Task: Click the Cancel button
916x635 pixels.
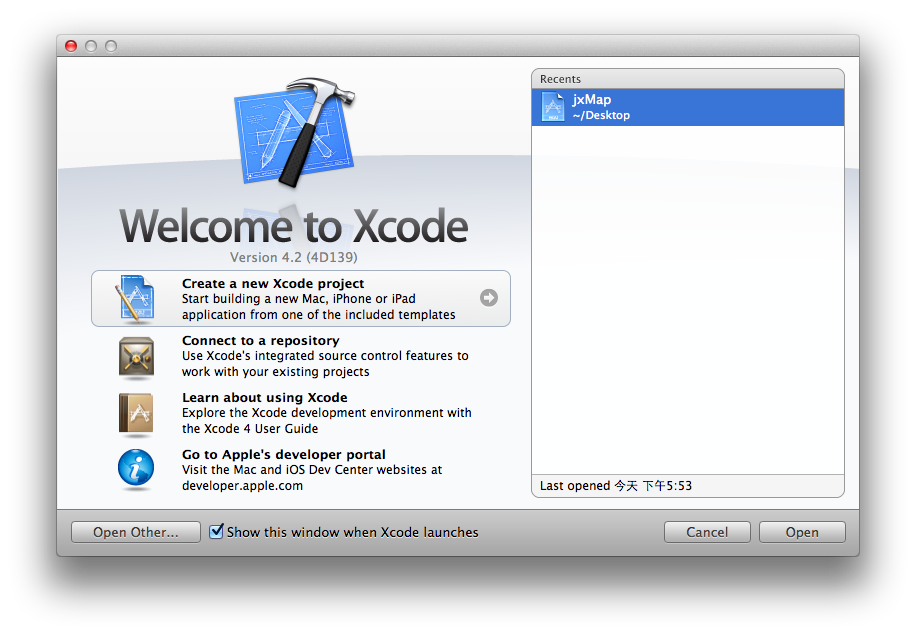Action: (707, 532)
